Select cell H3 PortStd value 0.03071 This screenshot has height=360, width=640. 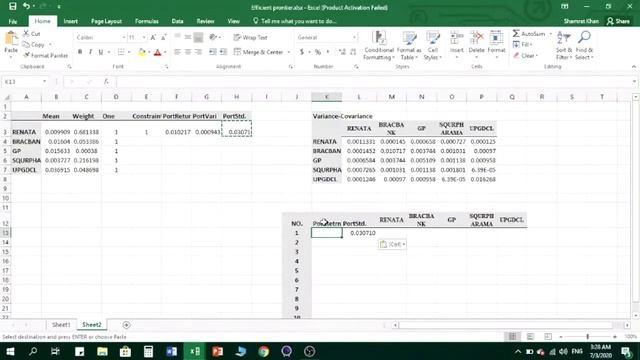tap(237, 129)
